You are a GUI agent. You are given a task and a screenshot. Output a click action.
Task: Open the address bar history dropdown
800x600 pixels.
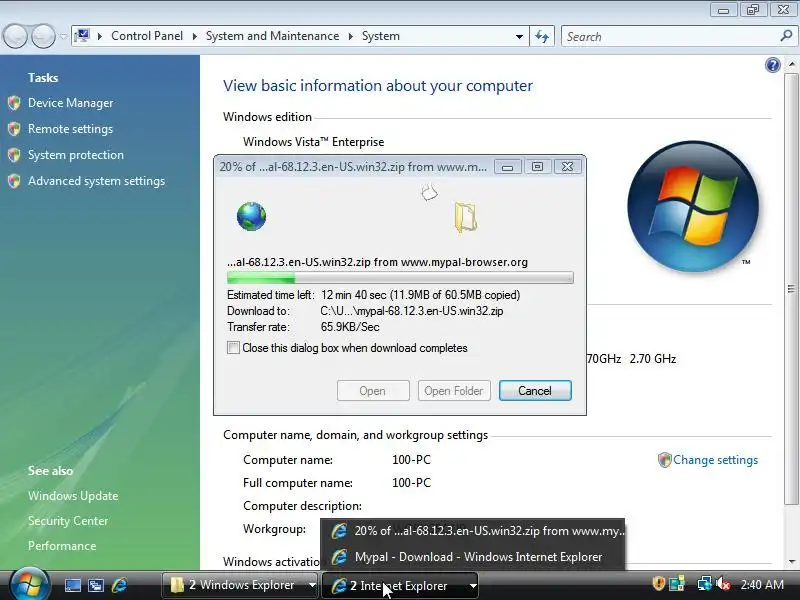tap(519, 37)
